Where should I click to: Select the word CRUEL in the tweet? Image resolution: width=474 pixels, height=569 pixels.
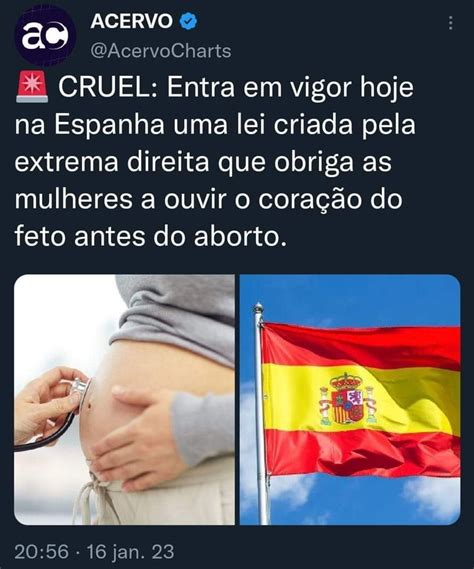point(109,87)
